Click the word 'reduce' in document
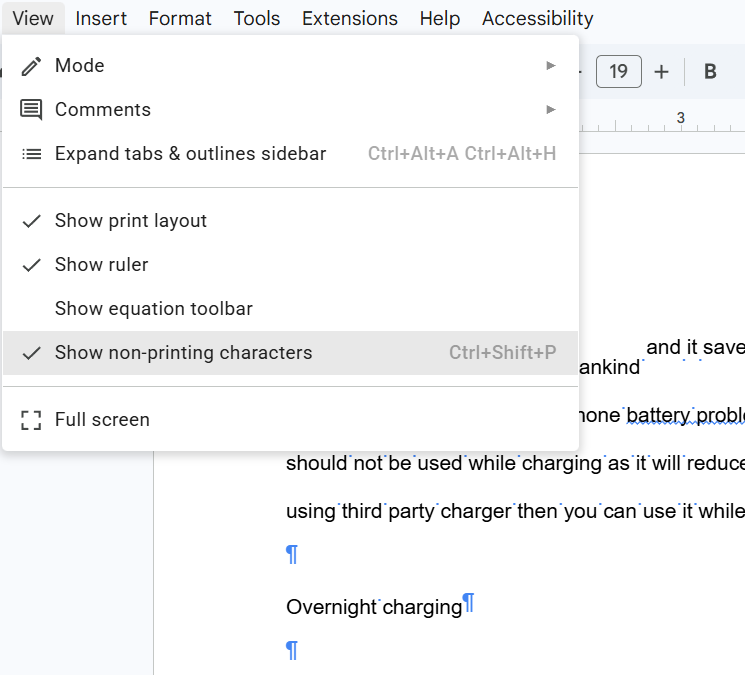 point(716,463)
